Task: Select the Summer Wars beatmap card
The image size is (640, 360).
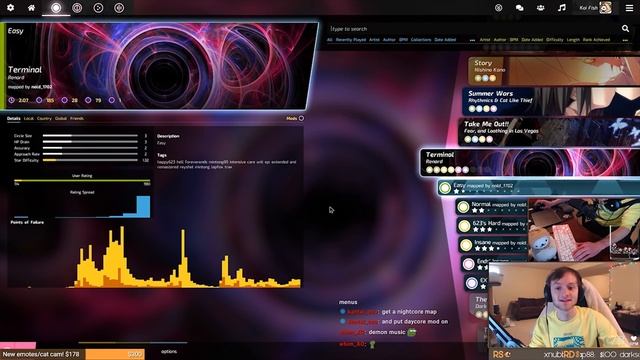Action: point(551,101)
